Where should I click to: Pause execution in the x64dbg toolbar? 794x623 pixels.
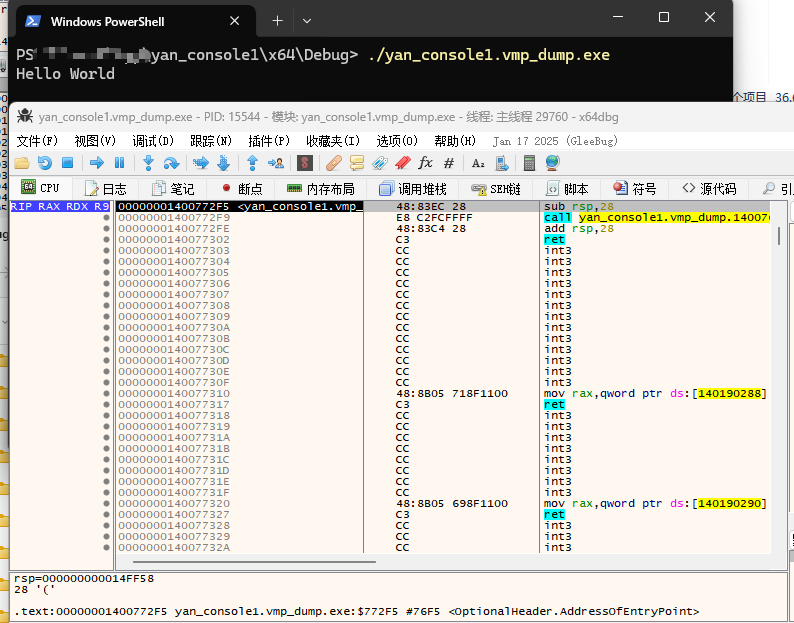pos(119,163)
